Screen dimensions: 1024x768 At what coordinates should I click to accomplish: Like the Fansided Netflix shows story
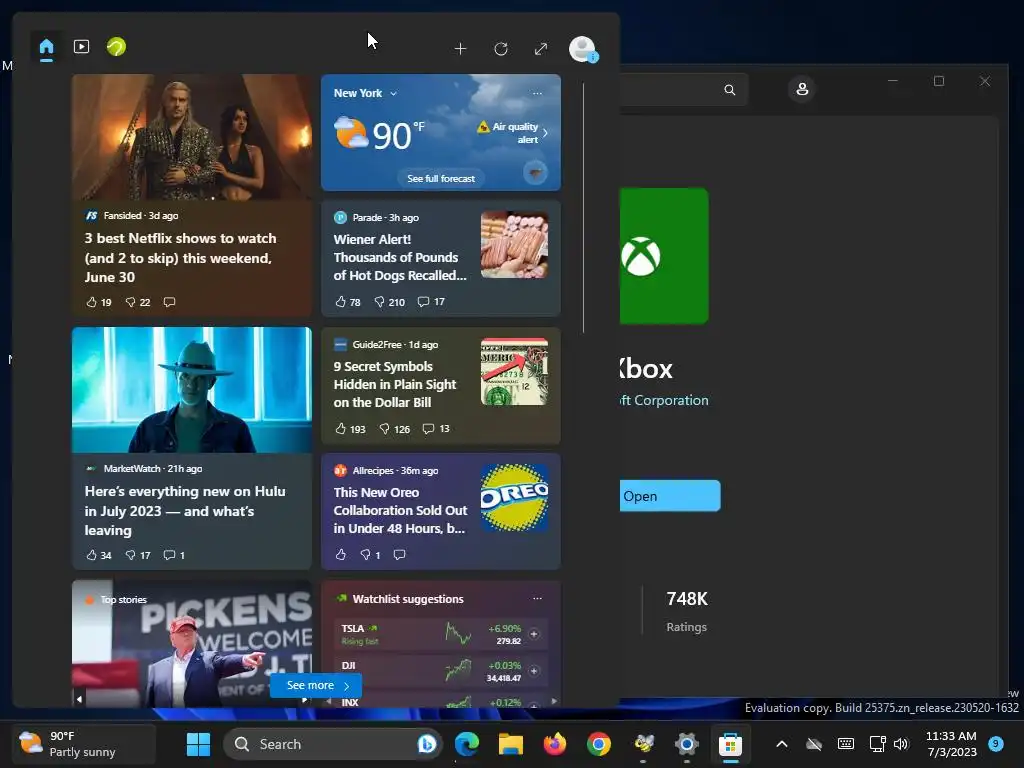point(99,302)
